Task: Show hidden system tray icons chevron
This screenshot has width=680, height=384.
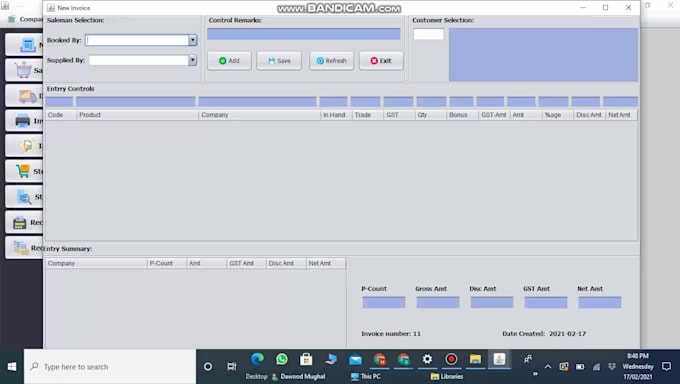Action: (548, 367)
